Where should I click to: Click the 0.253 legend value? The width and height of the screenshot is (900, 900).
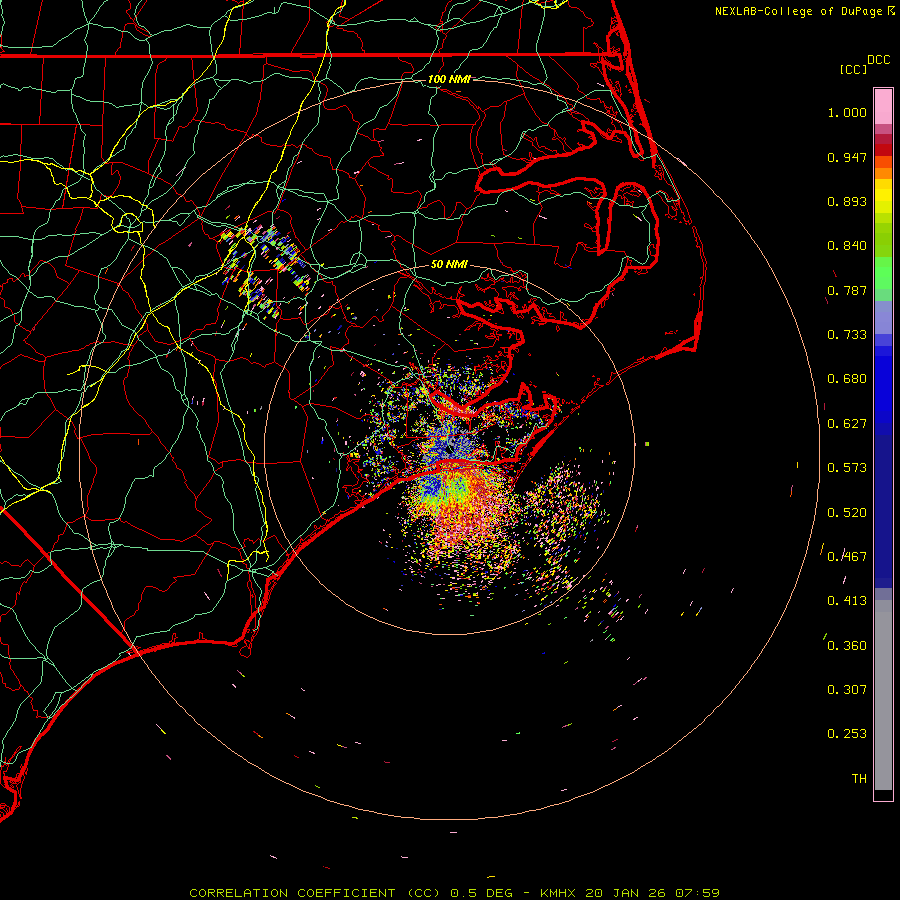[847, 734]
